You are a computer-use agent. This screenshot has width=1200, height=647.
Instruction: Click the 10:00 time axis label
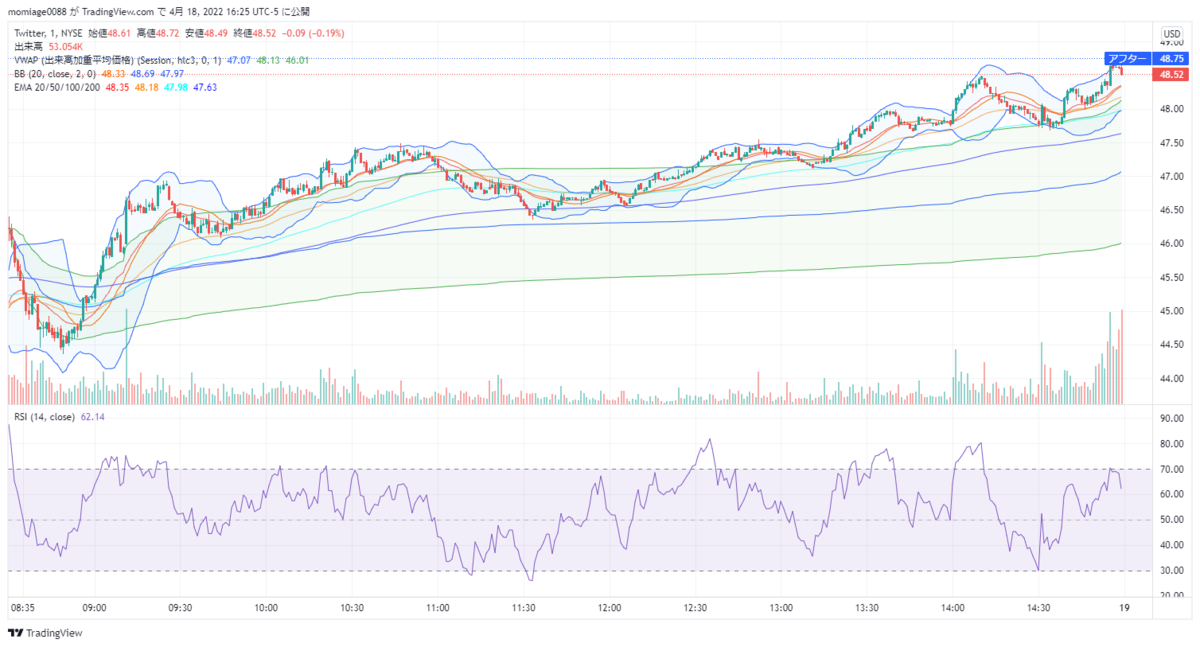[x=266, y=607]
